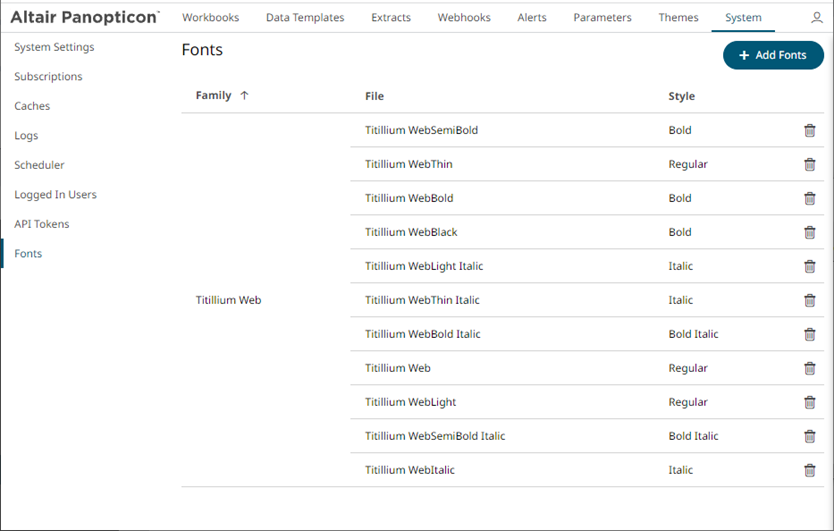Screen dimensions: 834x531
Task: Delete the Titillium WebSemiBold font file
Action: (810, 131)
